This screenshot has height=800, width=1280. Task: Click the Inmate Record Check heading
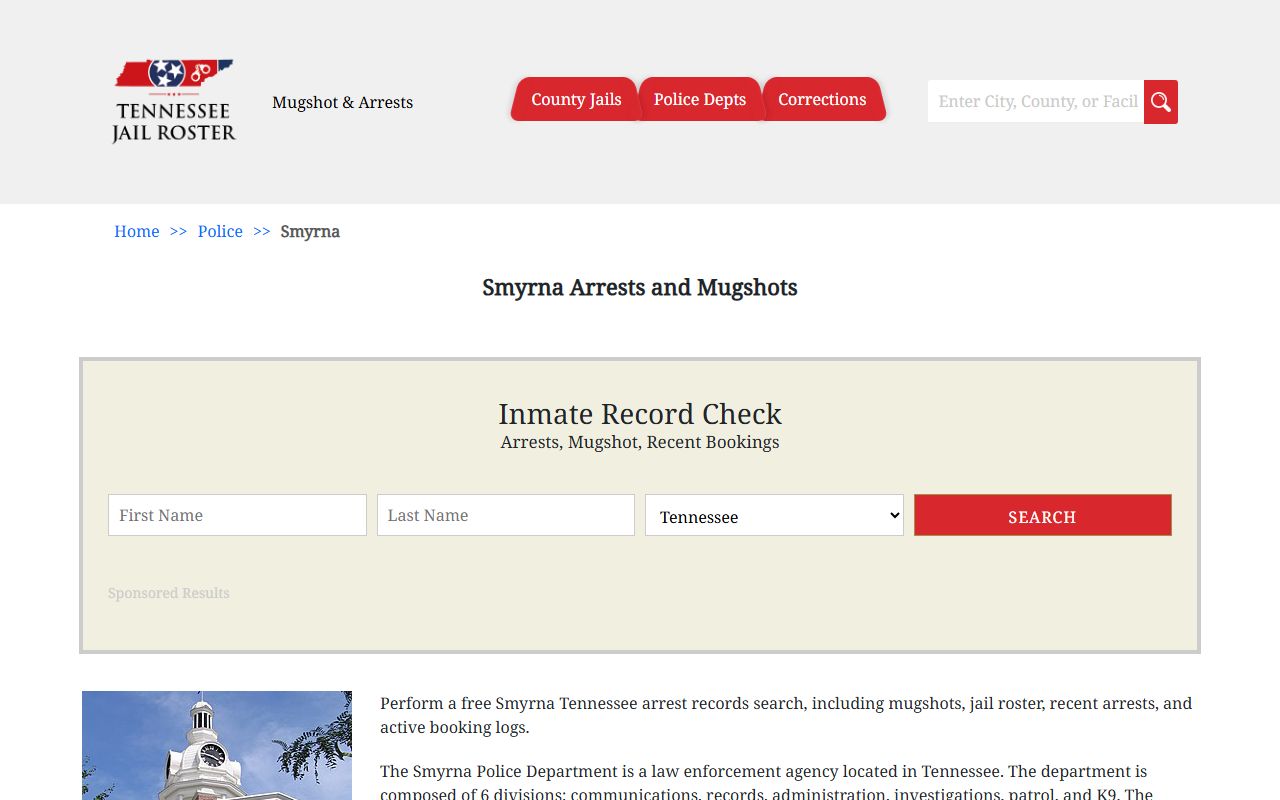(640, 413)
